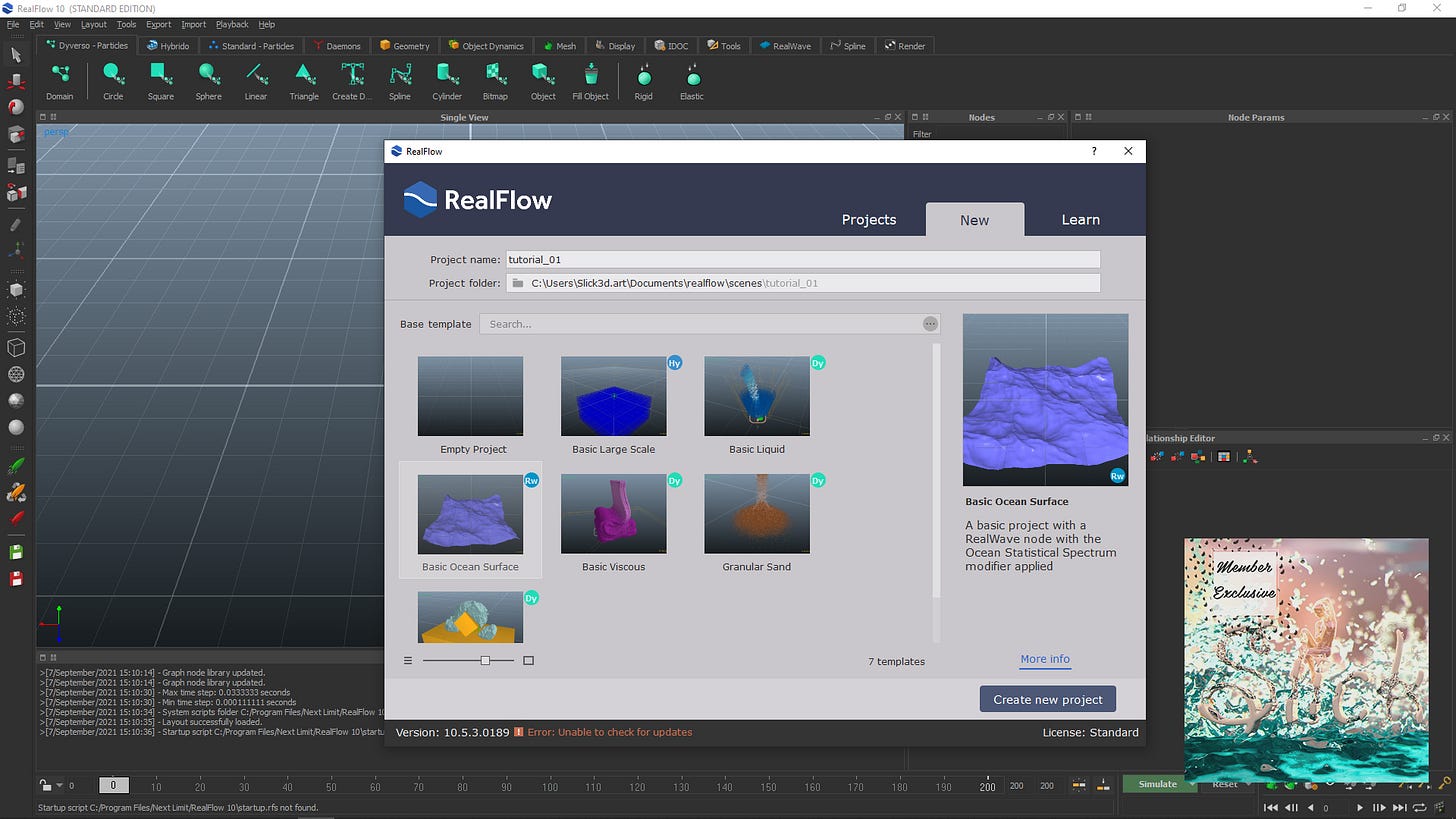Add a Triangle emitter
This screenshot has height=819, width=1456.
pos(304,80)
